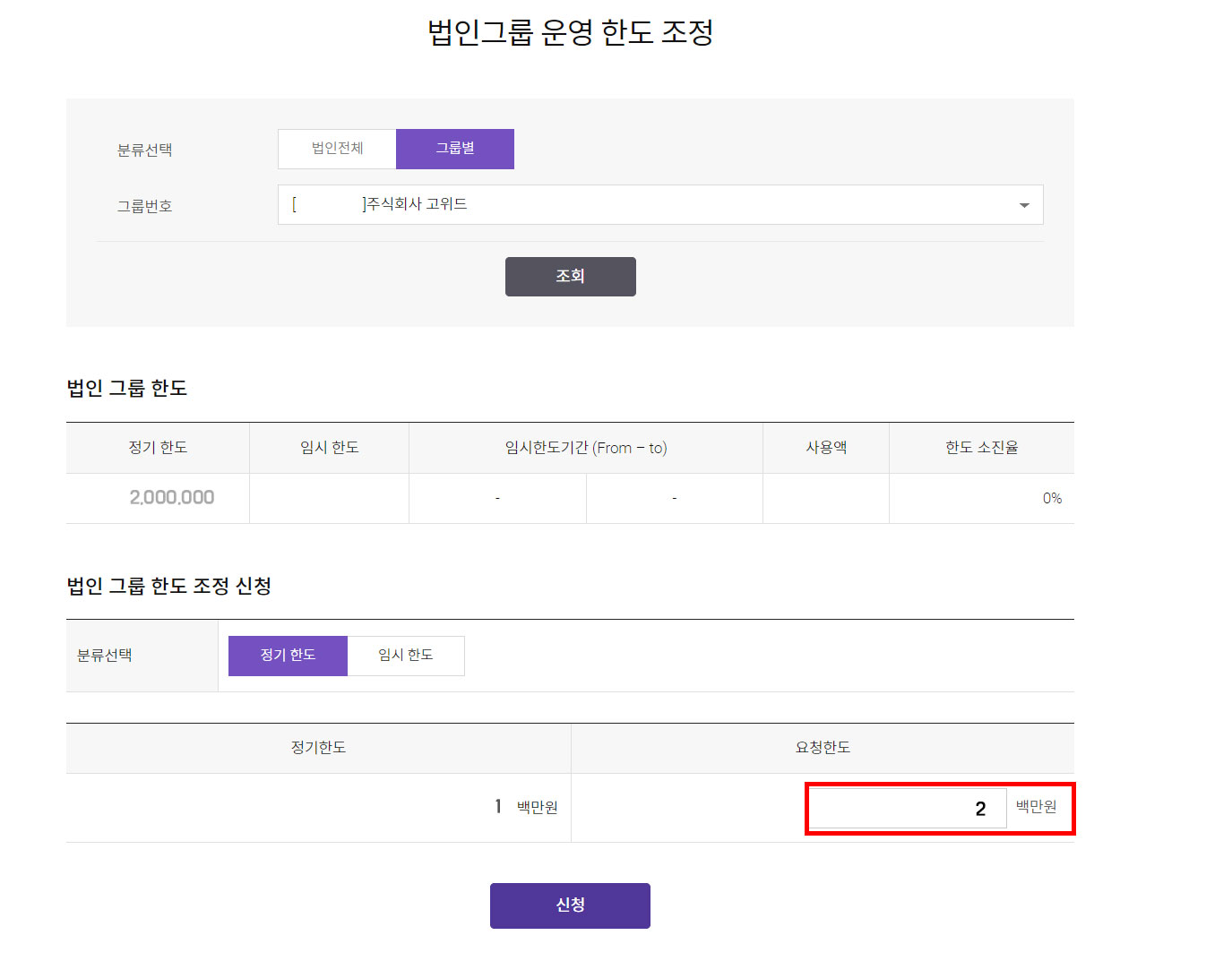
Task: Click the 그룹번호 field label
Action: 144,206
